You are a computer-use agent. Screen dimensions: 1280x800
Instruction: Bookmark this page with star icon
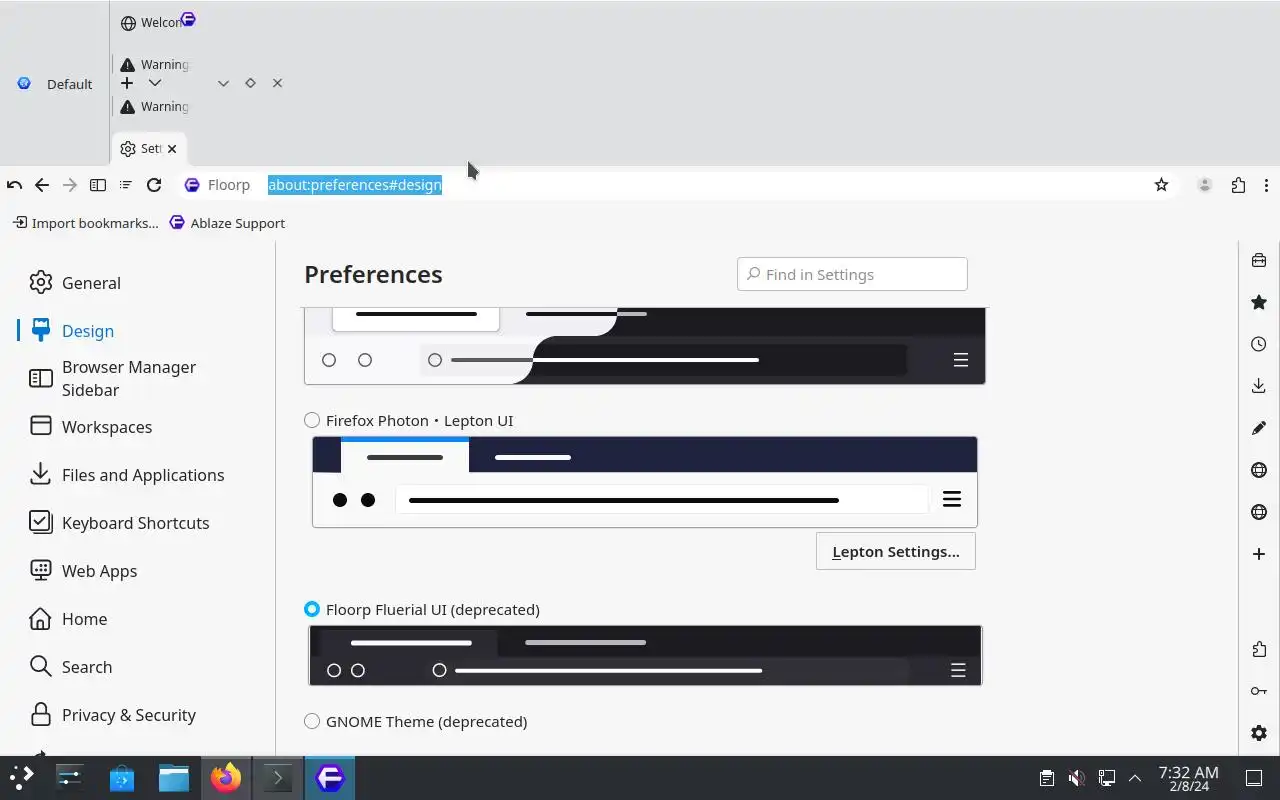(1161, 185)
